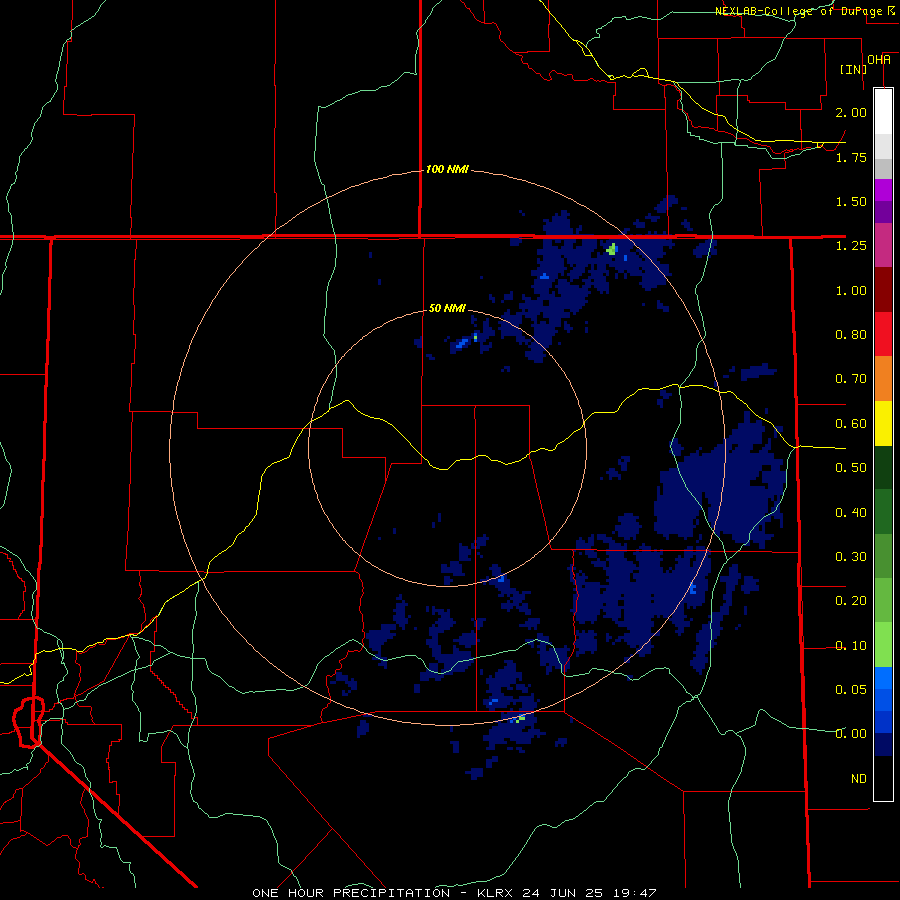Select the 1.75 legend value
This screenshot has width=900, height=900.
[x=851, y=157]
